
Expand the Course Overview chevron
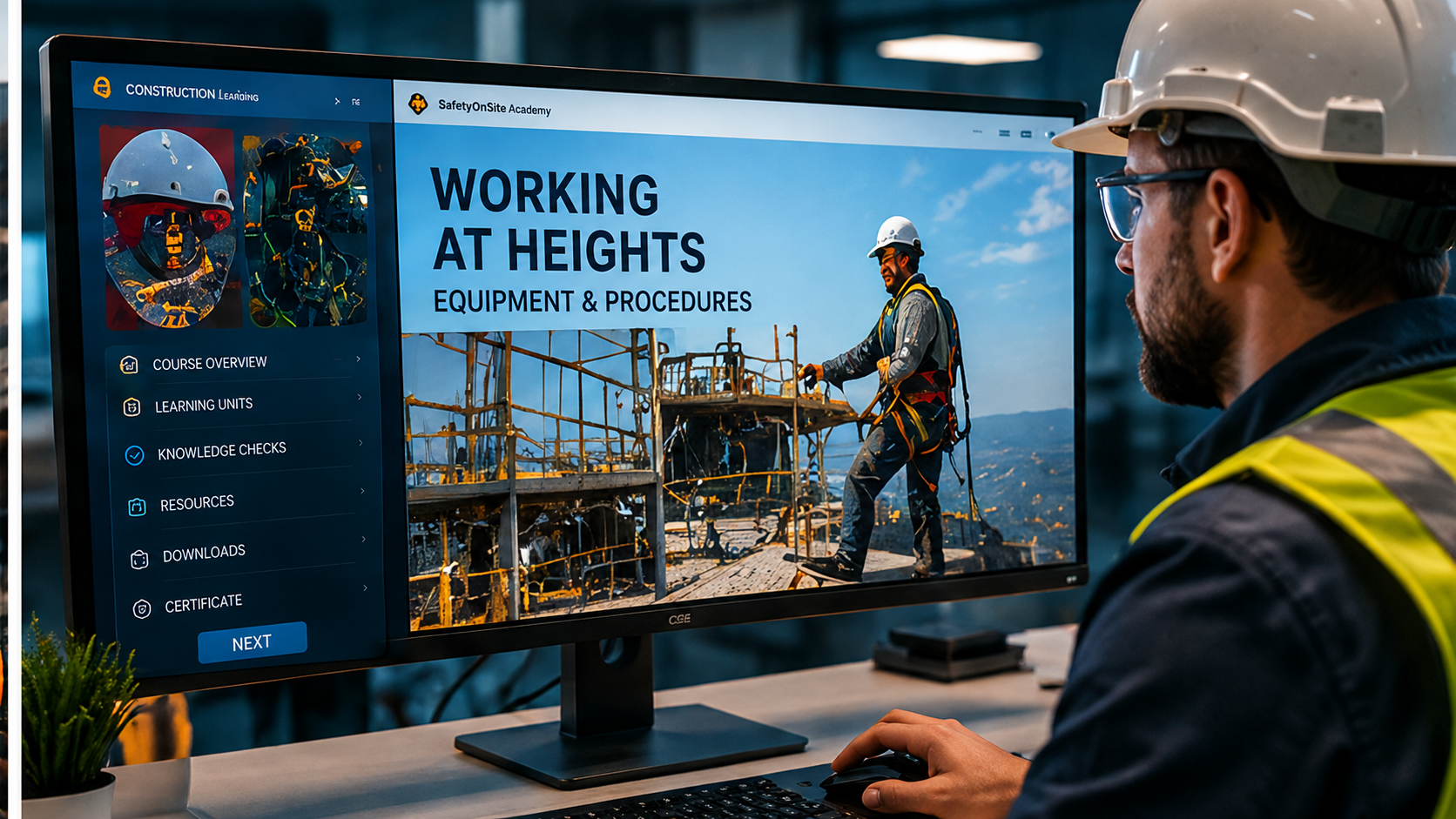pyautogui.click(x=359, y=359)
